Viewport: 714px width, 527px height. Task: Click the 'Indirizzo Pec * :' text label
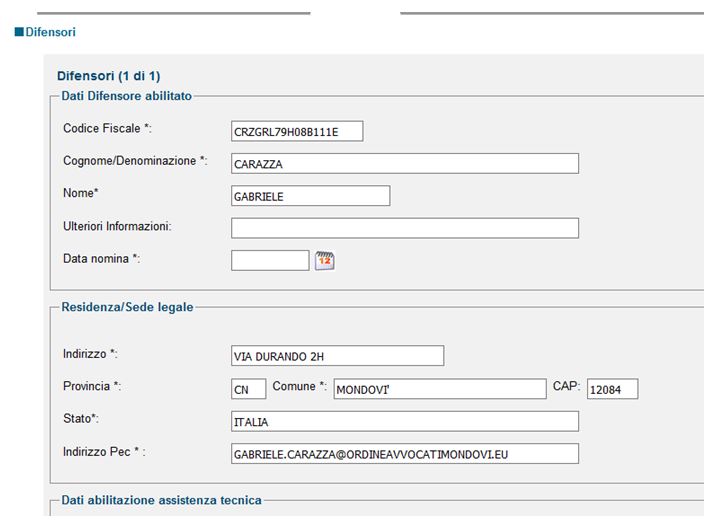click(104, 452)
